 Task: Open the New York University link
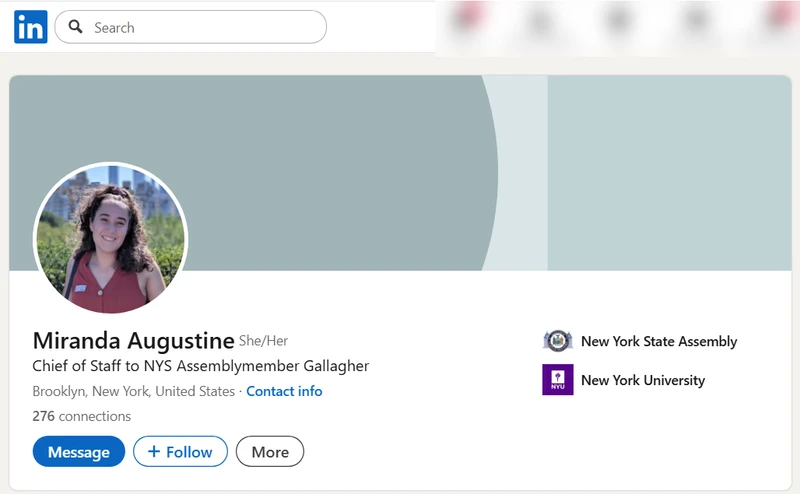(x=642, y=380)
